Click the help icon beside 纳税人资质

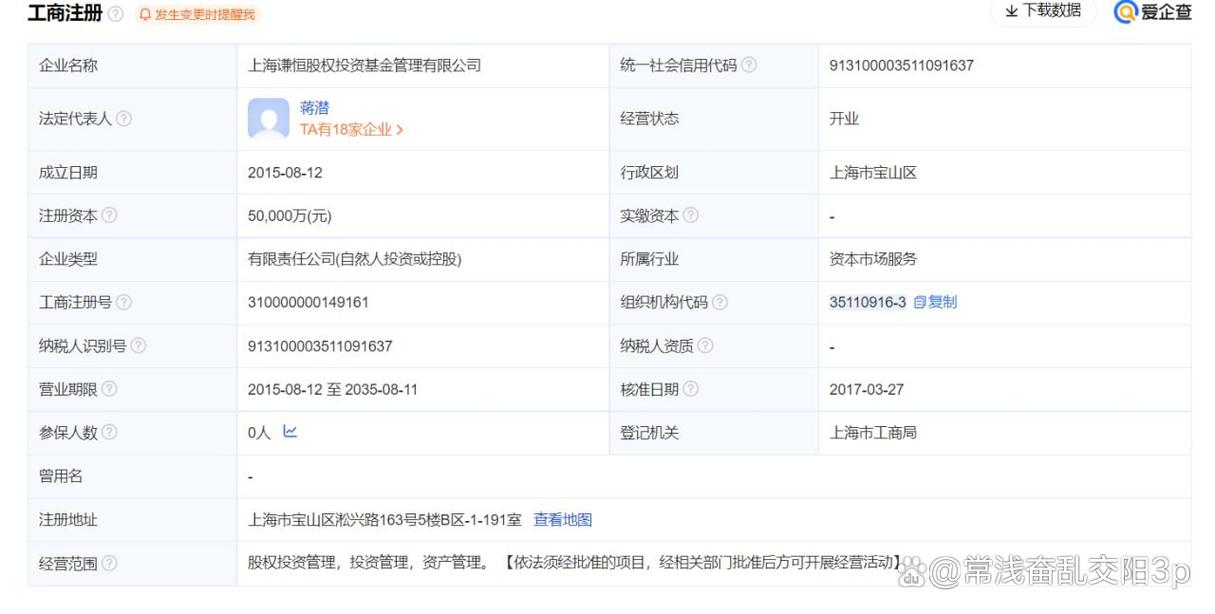coord(707,345)
